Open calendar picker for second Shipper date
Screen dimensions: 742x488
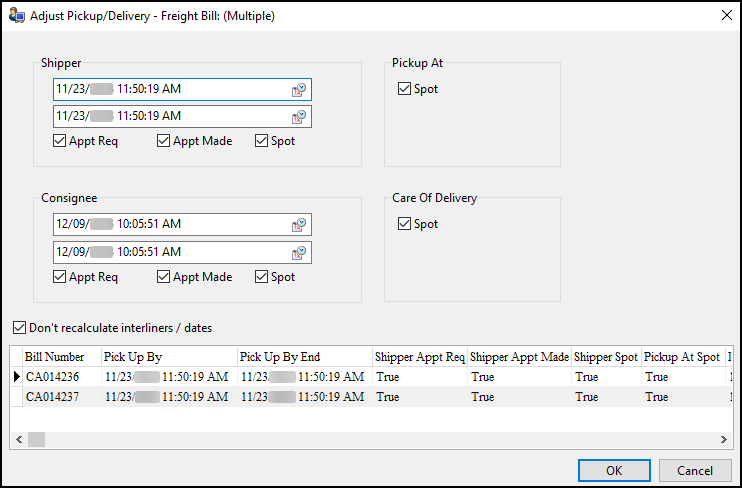(x=299, y=117)
